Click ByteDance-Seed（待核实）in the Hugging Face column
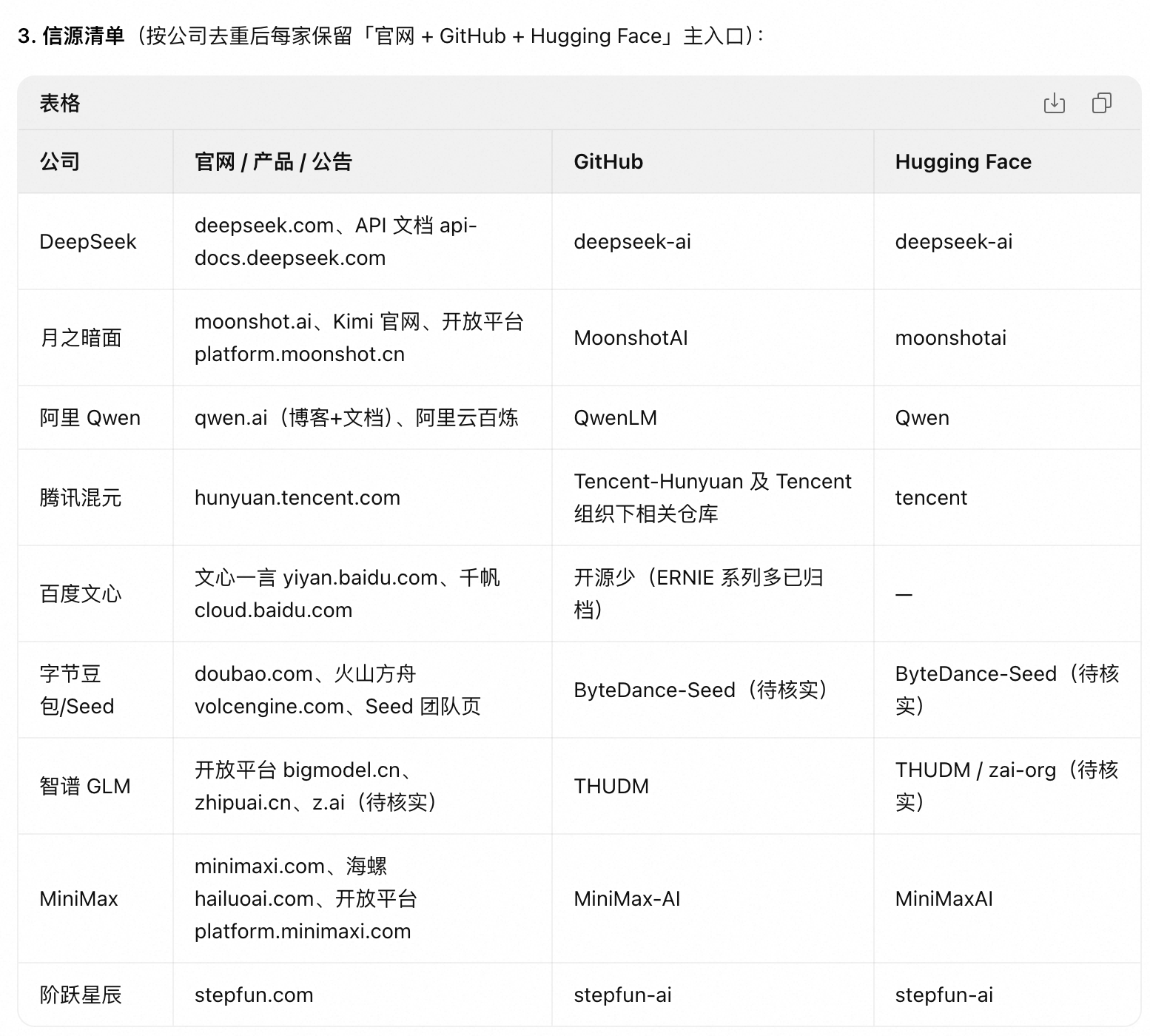This screenshot has width=1150, height=1036. point(1007,690)
